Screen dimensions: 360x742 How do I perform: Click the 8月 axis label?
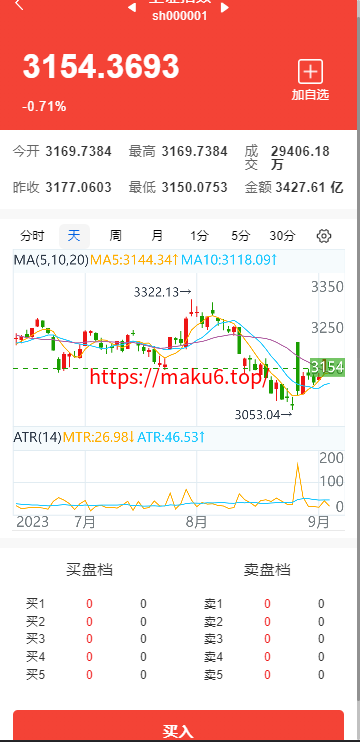point(196,522)
